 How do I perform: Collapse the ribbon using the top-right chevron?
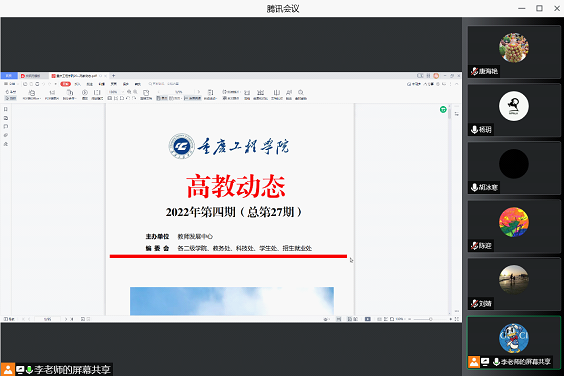456,84
